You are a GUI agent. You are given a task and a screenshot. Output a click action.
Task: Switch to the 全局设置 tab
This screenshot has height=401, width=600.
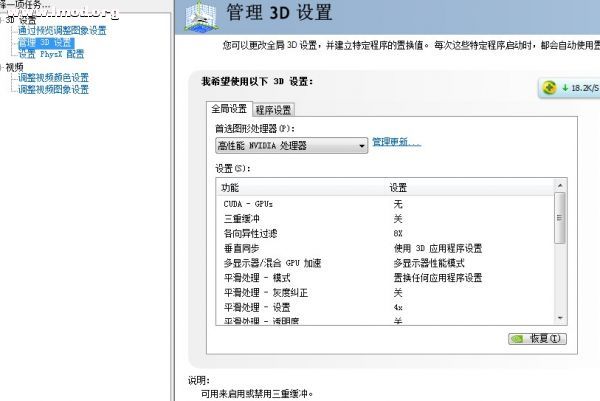point(227,110)
